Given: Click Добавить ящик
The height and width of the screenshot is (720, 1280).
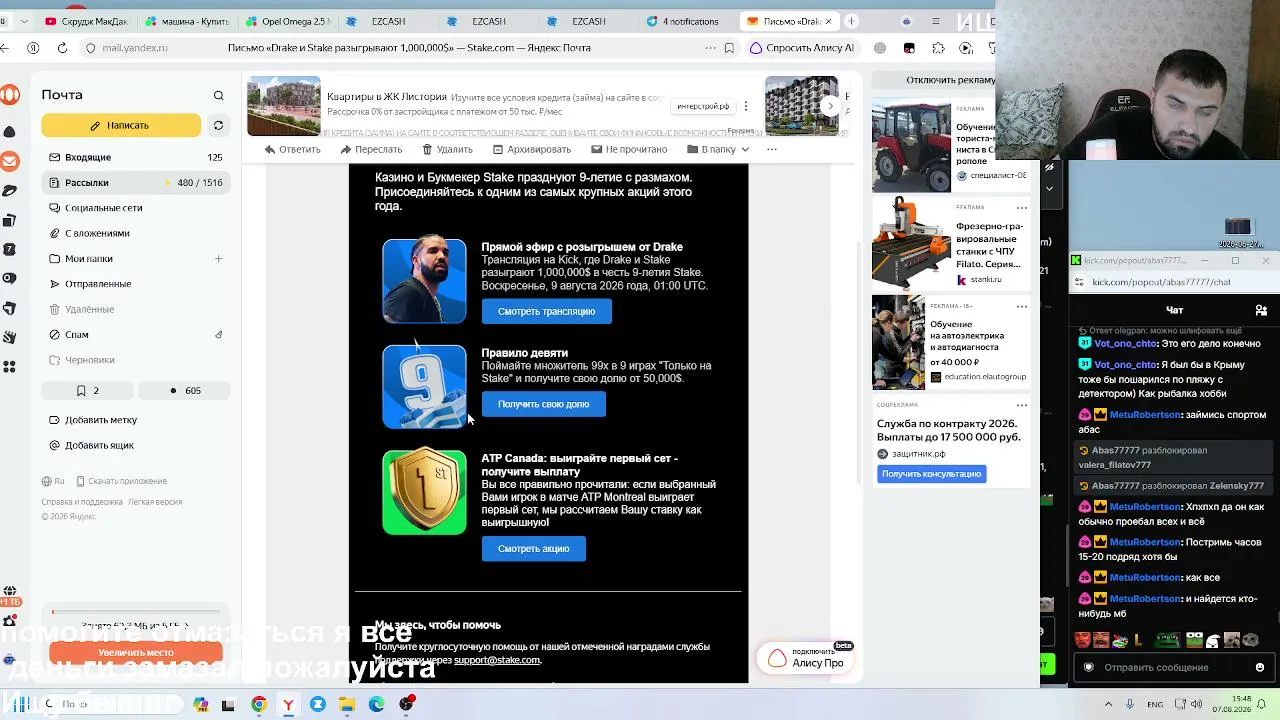Looking at the screenshot, I should pyautogui.click(x=92, y=446).
